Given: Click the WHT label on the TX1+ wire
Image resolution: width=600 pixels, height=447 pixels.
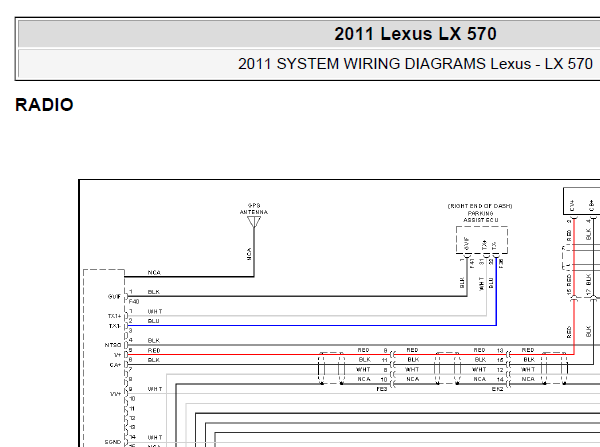Looking at the screenshot, I should [155, 312].
